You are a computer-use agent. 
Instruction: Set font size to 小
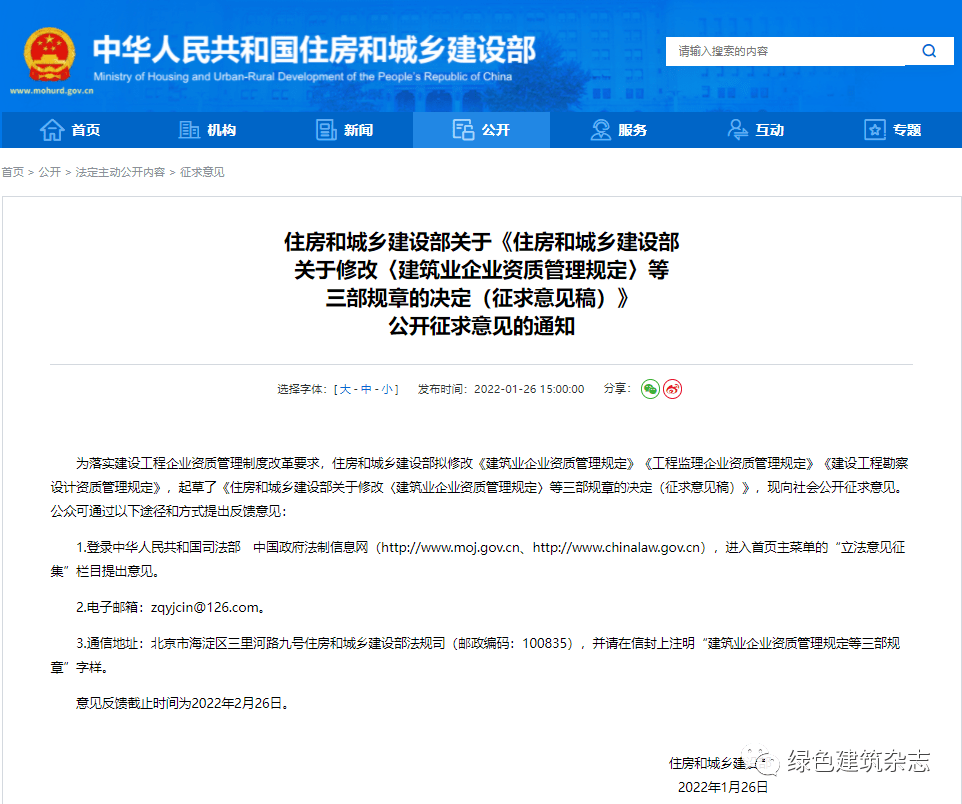[x=387, y=389]
